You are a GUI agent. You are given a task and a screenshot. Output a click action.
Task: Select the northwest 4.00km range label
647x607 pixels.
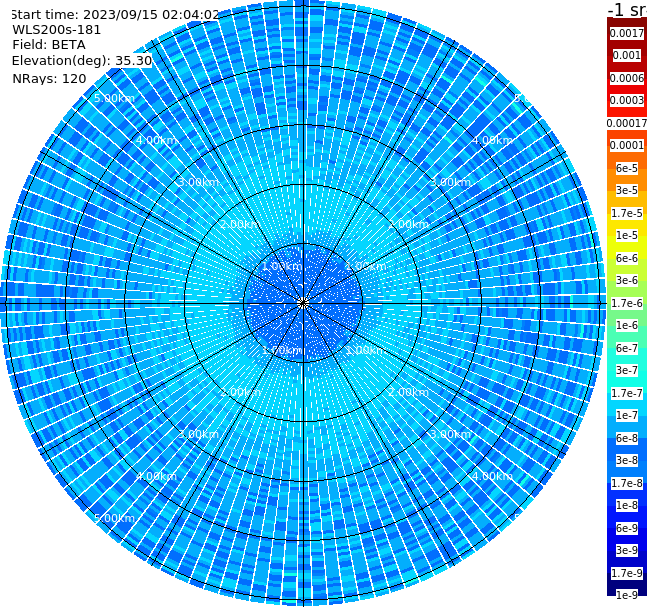[156, 140]
